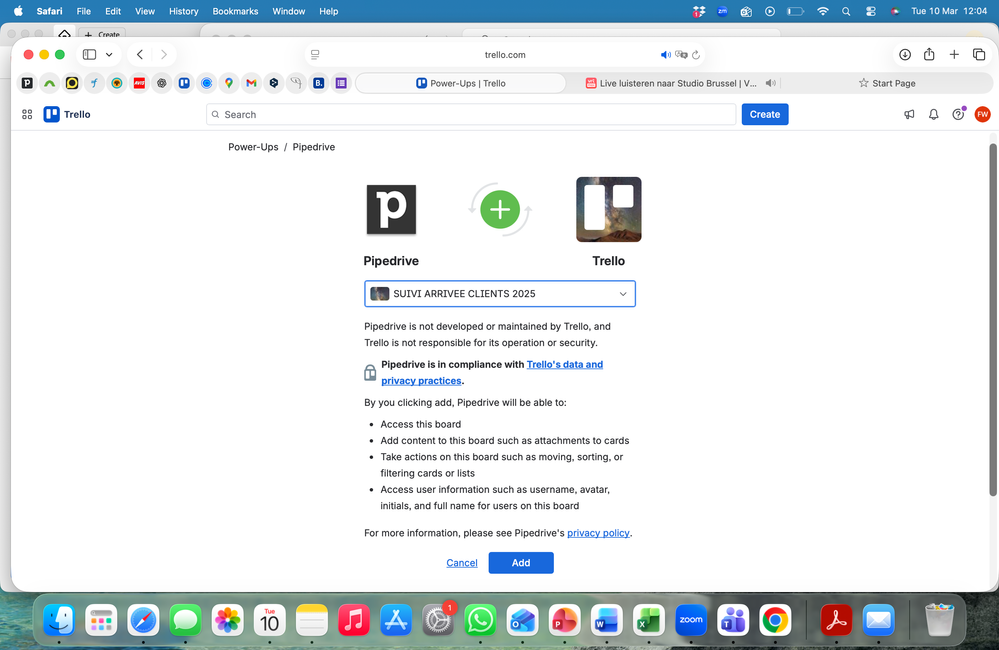Switch to the Power-Ups | Trello tab
The width and height of the screenshot is (999, 650).
pyautogui.click(x=461, y=83)
